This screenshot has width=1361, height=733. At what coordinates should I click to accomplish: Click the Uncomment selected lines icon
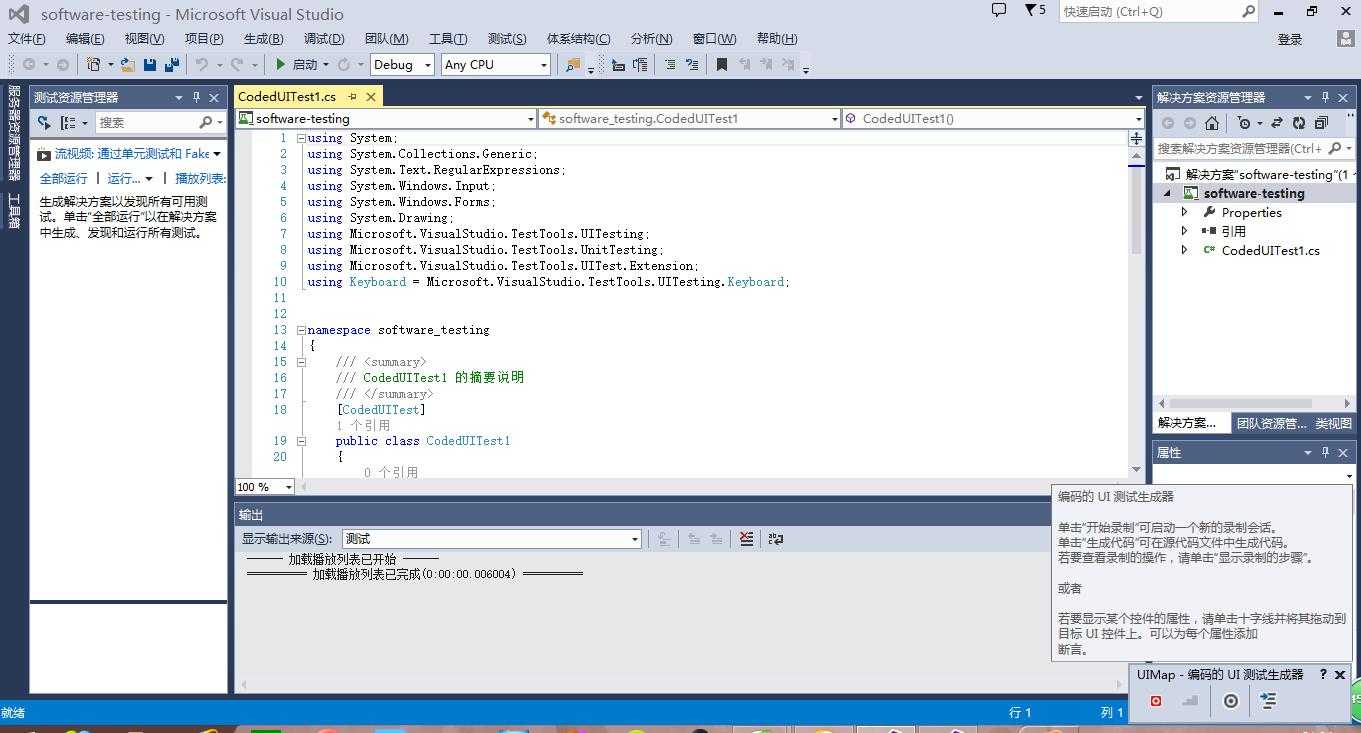691,64
